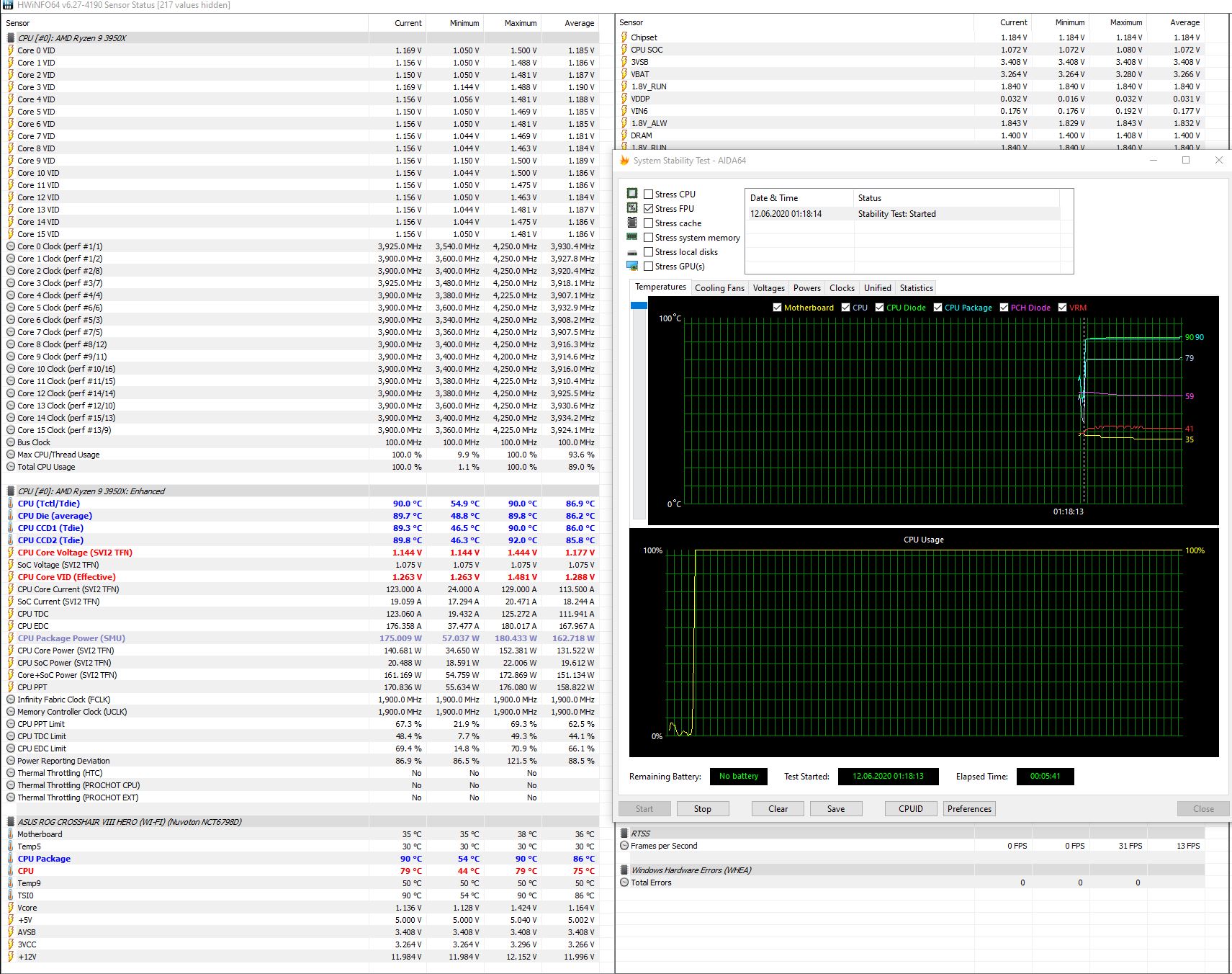Image resolution: width=1232 pixels, height=974 pixels.
Task: Toggle the PCH Diode graph checkbox
Action: pos(1004,308)
